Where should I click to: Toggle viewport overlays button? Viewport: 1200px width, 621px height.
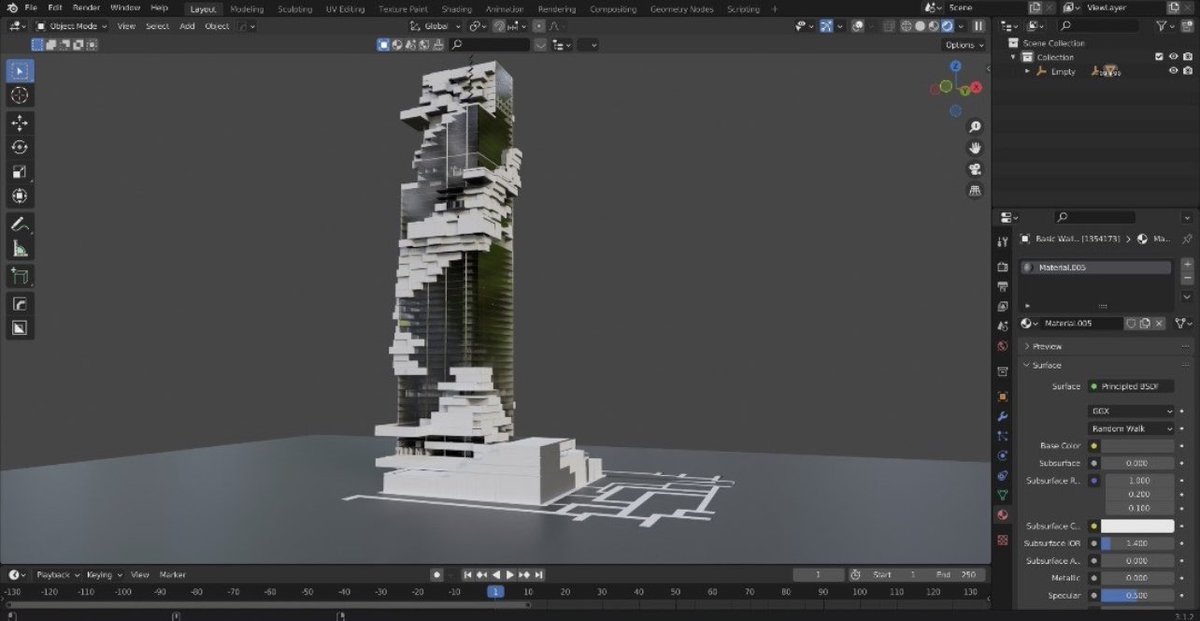click(858, 26)
